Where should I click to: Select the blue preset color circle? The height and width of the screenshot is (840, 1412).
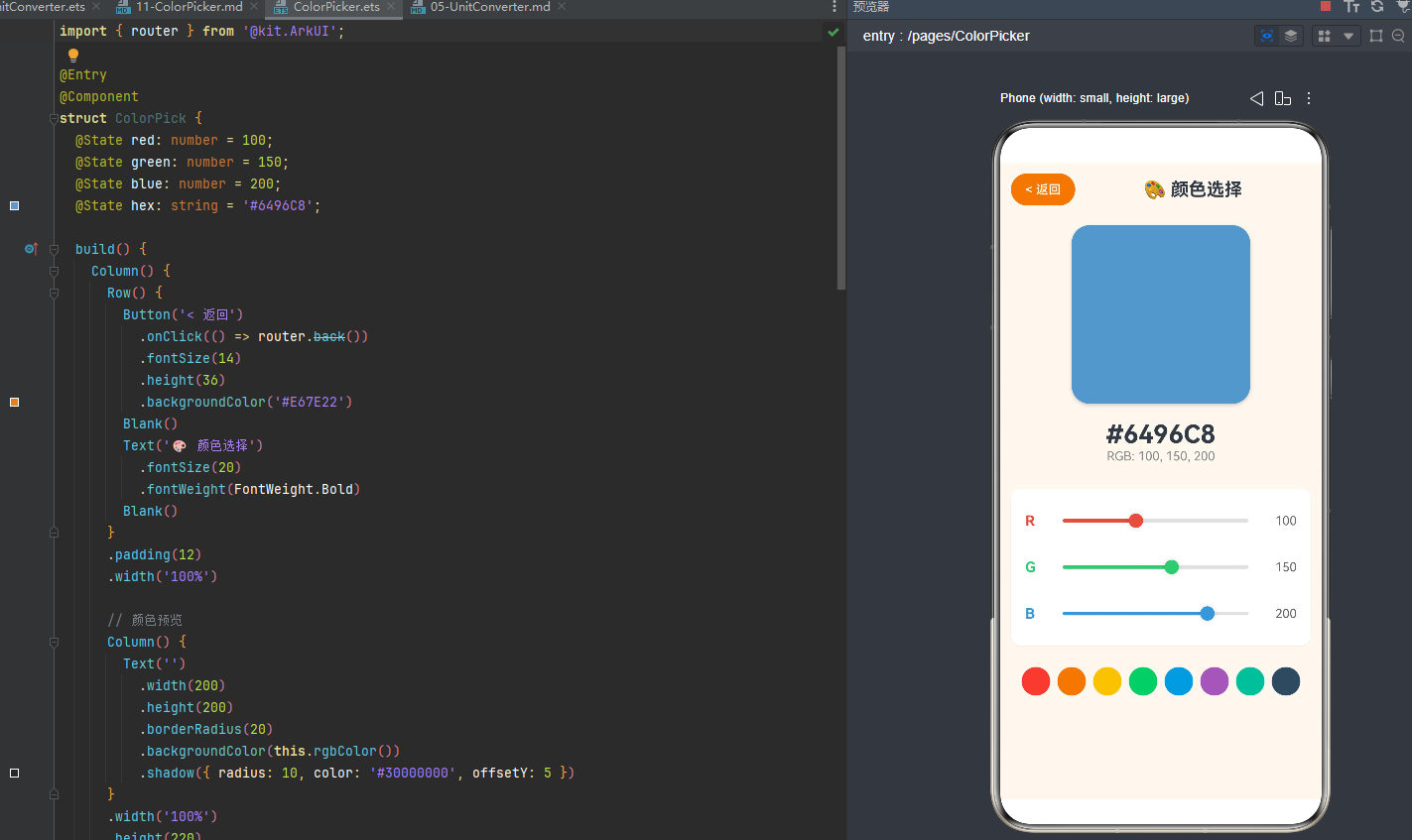[x=1179, y=681]
